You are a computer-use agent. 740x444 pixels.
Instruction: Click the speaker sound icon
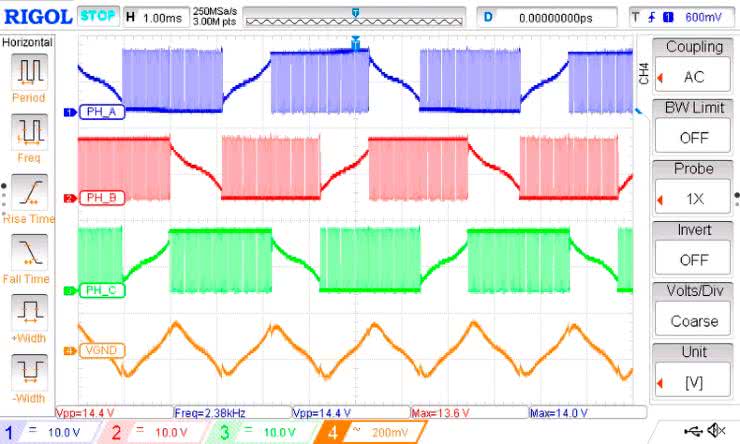click(x=716, y=431)
